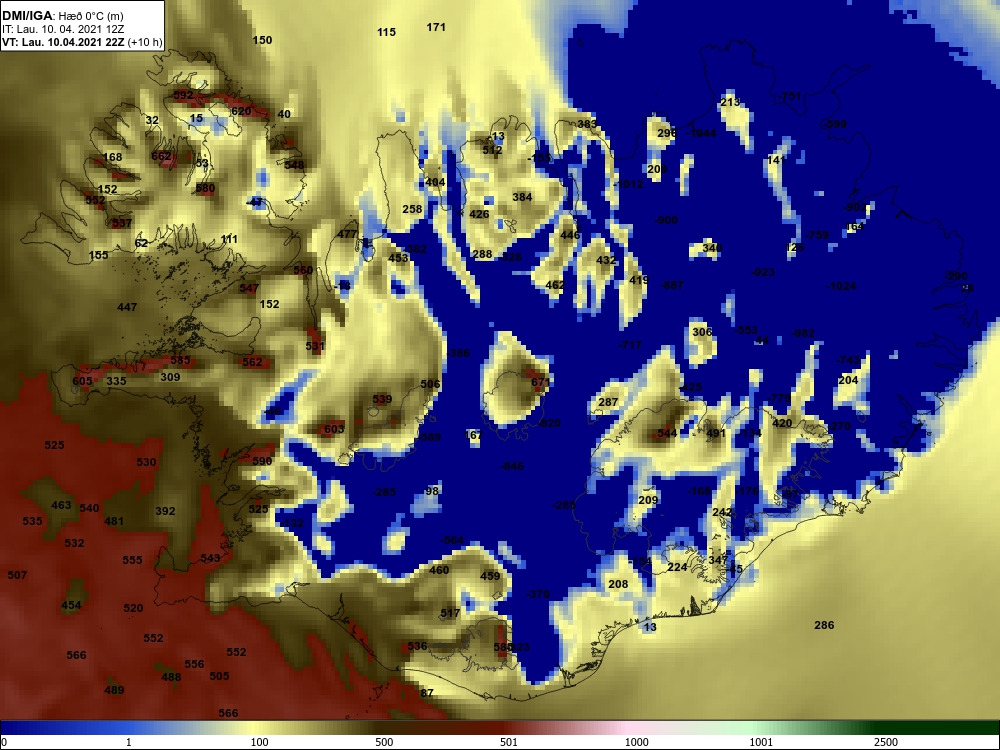The height and width of the screenshot is (750, 1000).
Task: Click the map value '404'
Action: [x=435, y=182]
